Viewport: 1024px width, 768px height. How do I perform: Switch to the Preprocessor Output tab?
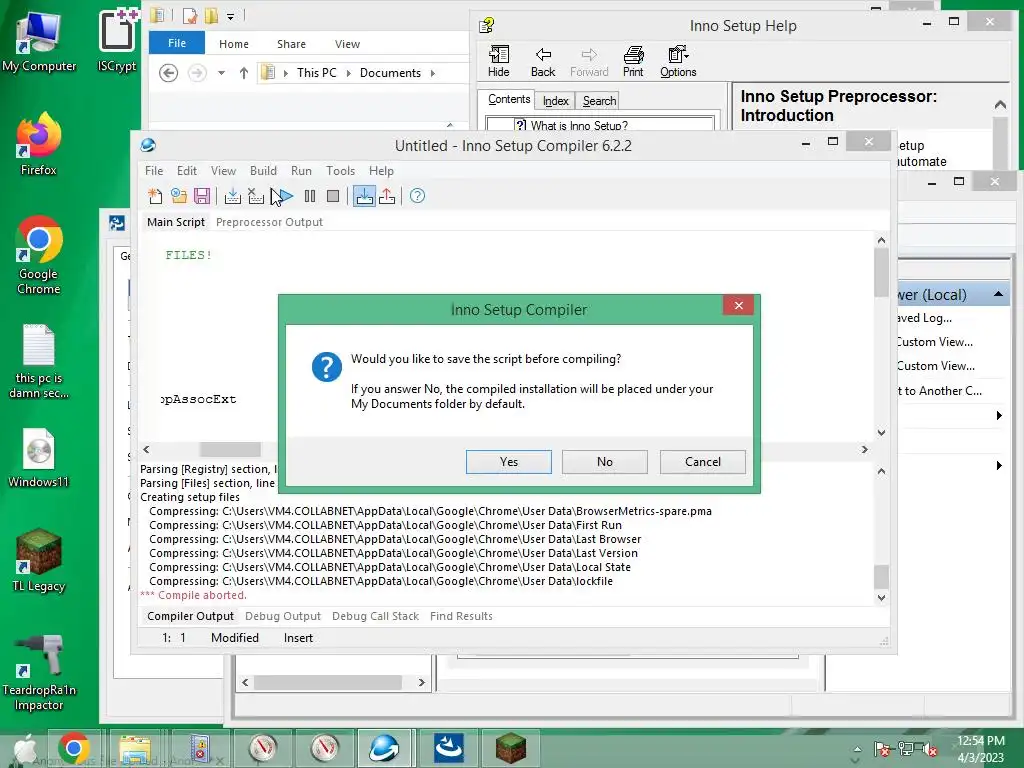(x=269, y=222)
